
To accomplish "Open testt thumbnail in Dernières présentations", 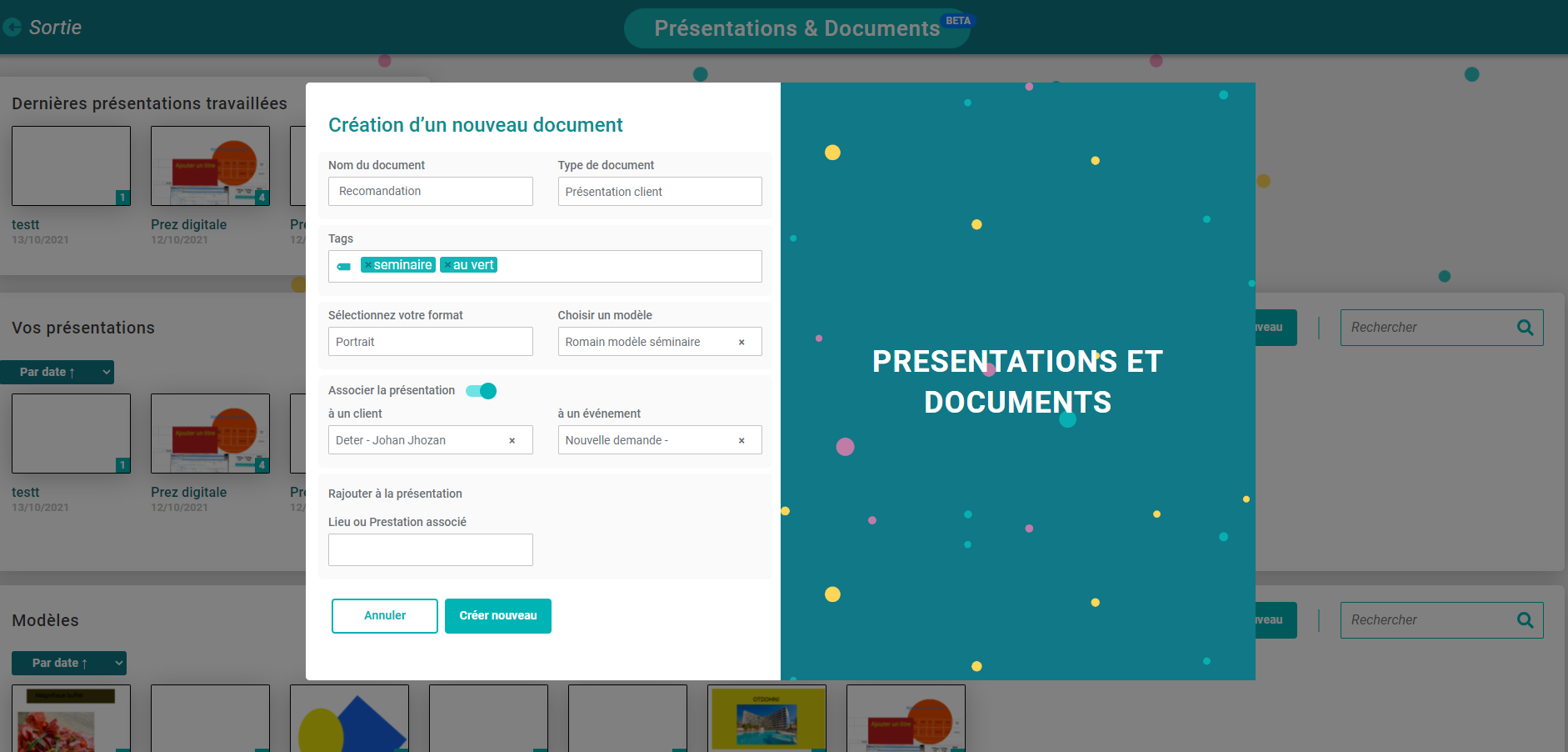I will pyautogui.click(x=71, y=166).
